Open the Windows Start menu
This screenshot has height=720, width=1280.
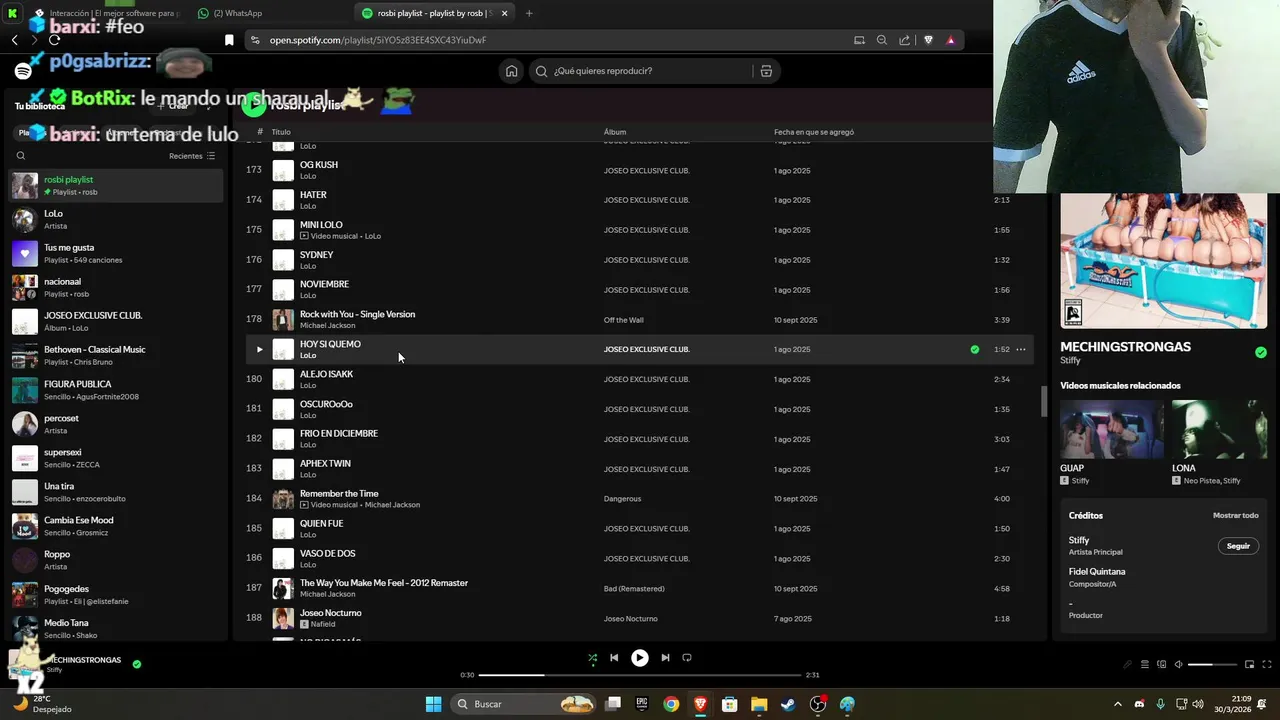(x=433, y=704)
